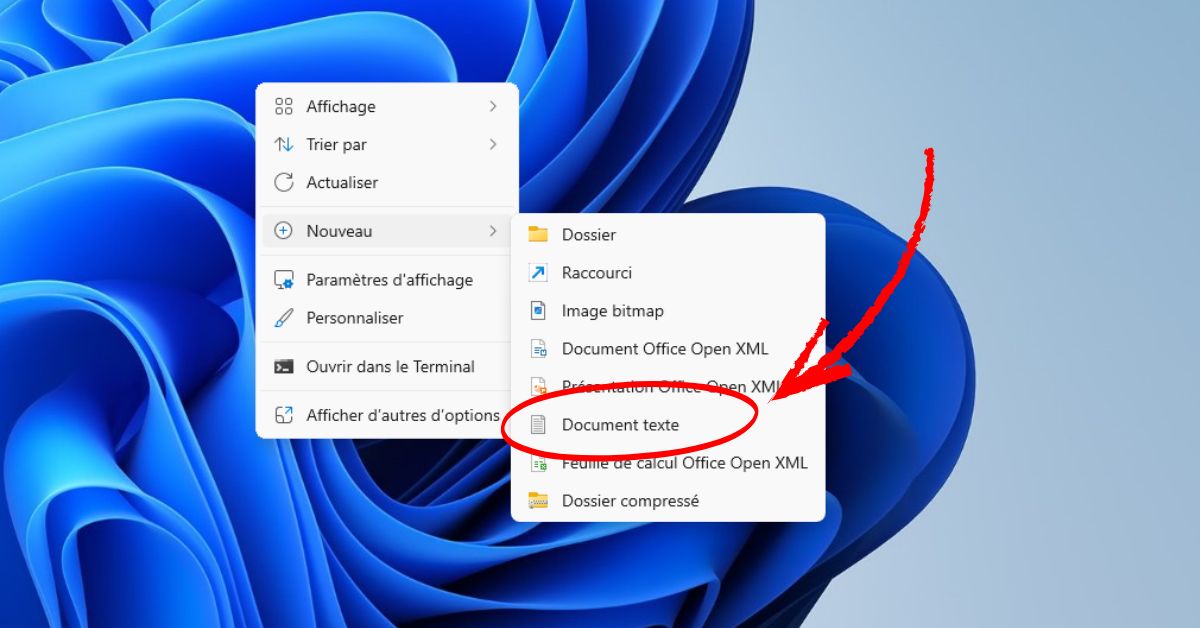
Task: Choose Feuille de calcul Office Open XML
Action: tap(684, 463)
